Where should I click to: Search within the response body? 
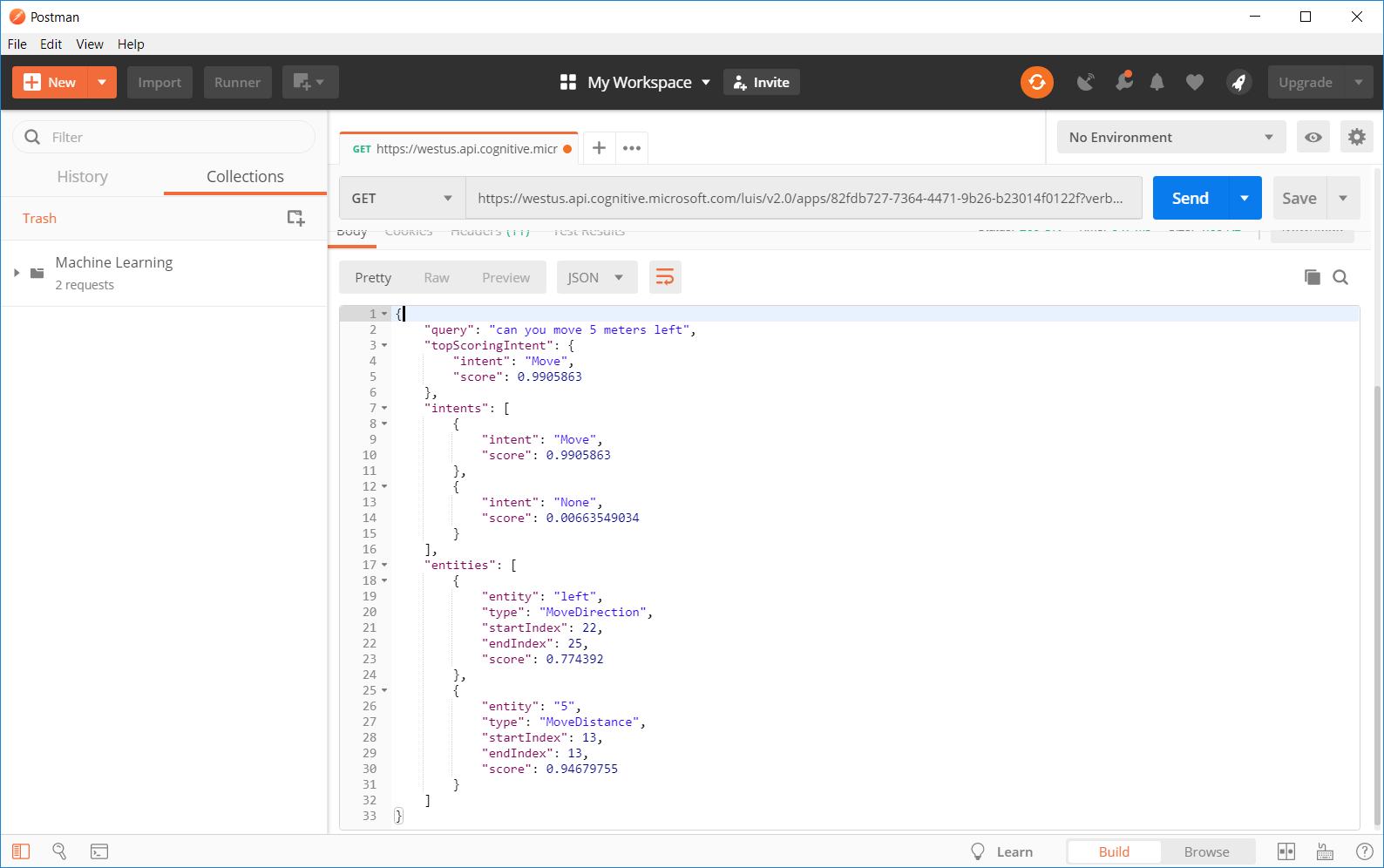1340,277
